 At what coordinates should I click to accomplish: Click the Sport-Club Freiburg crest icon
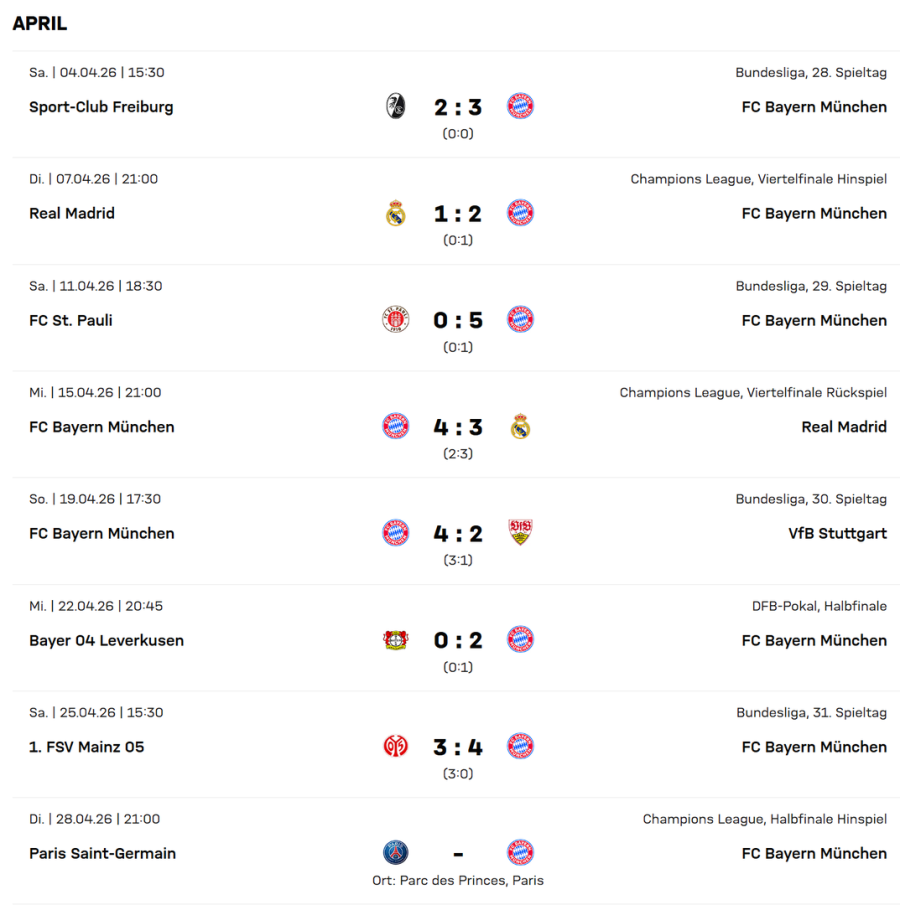coord(395,107)
